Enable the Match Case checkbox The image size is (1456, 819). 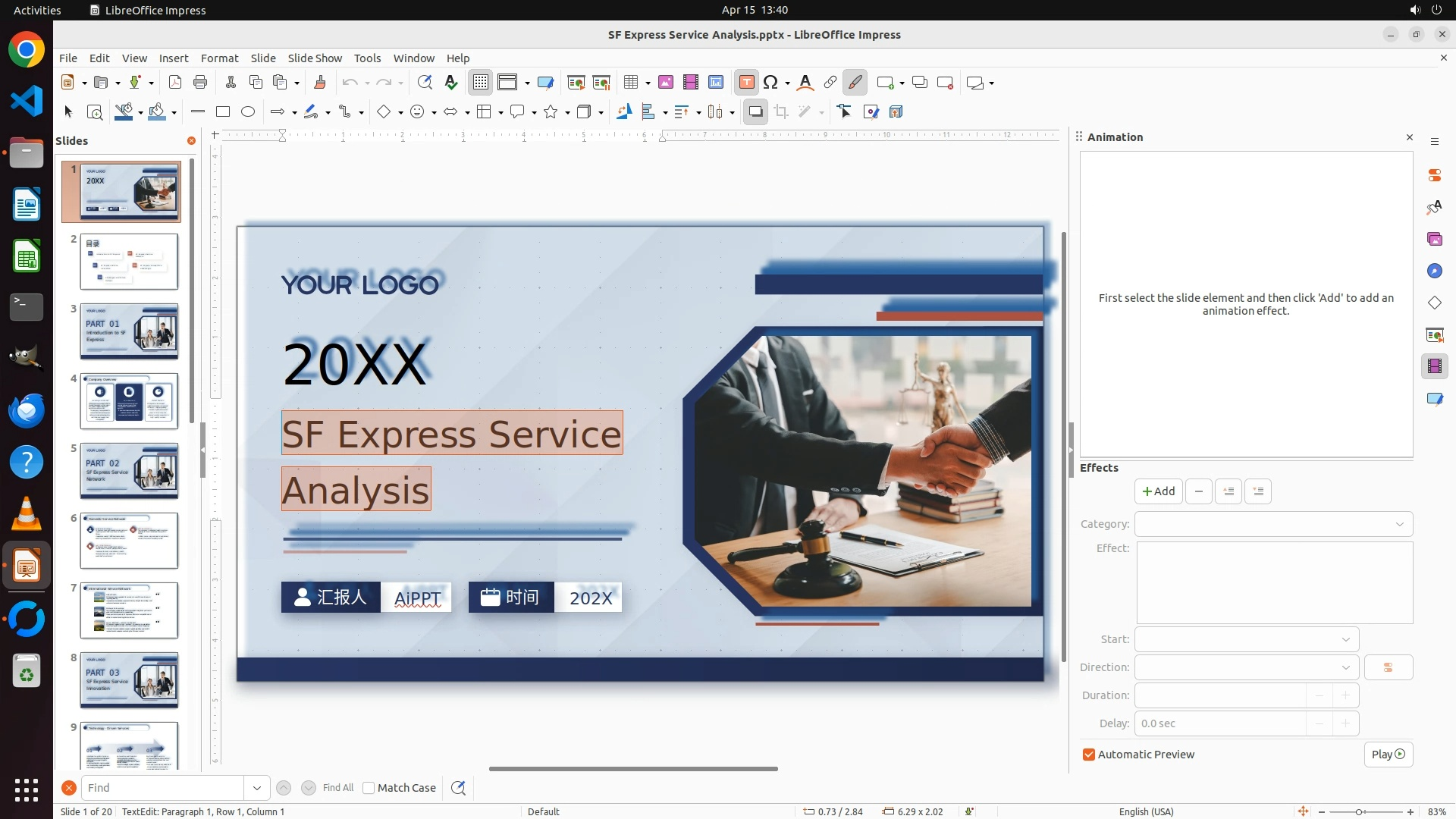(x=369, y=788)
